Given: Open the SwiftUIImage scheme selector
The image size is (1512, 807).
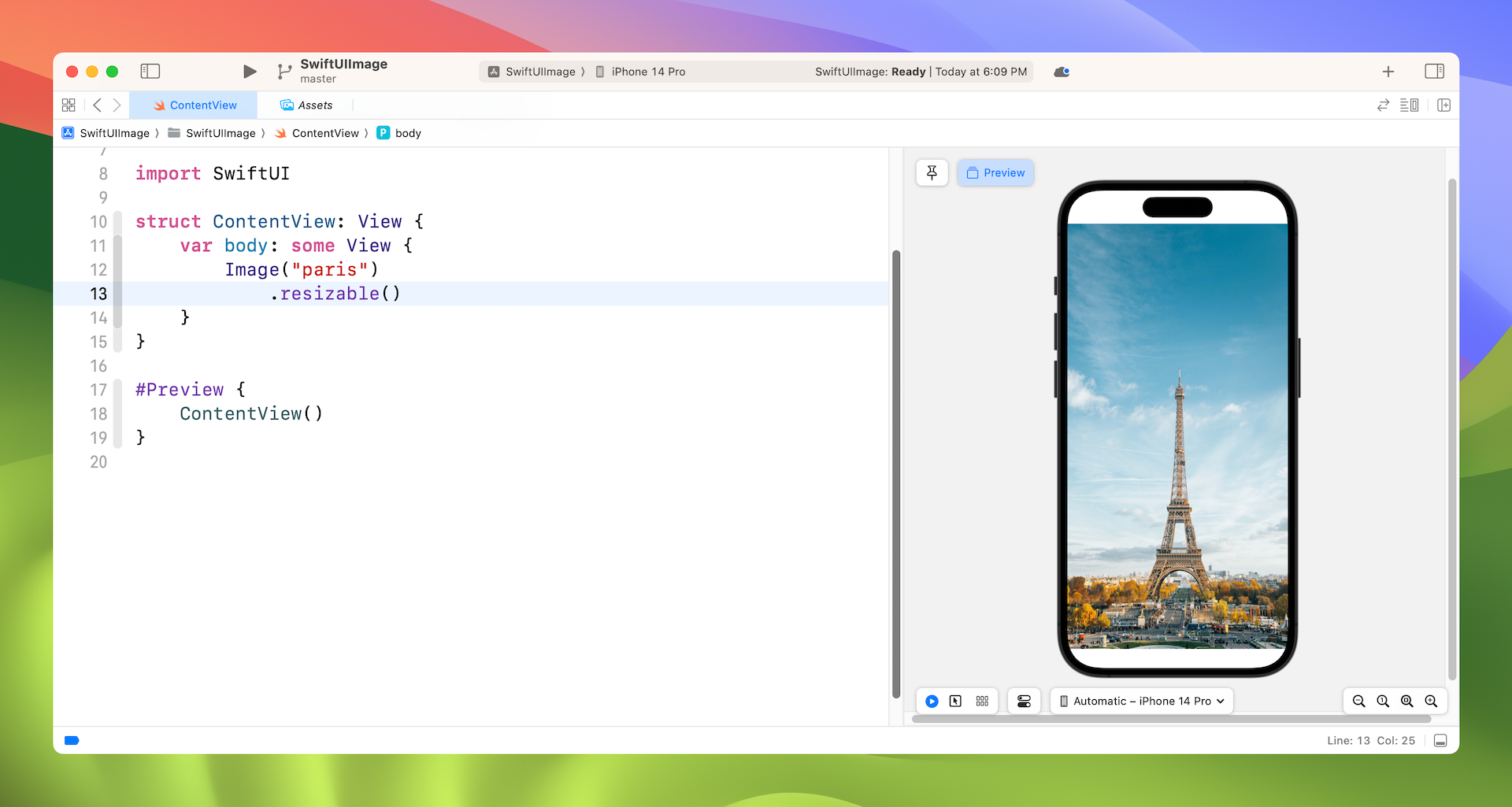Looking at the screenshot, I should tap(532, 72).
